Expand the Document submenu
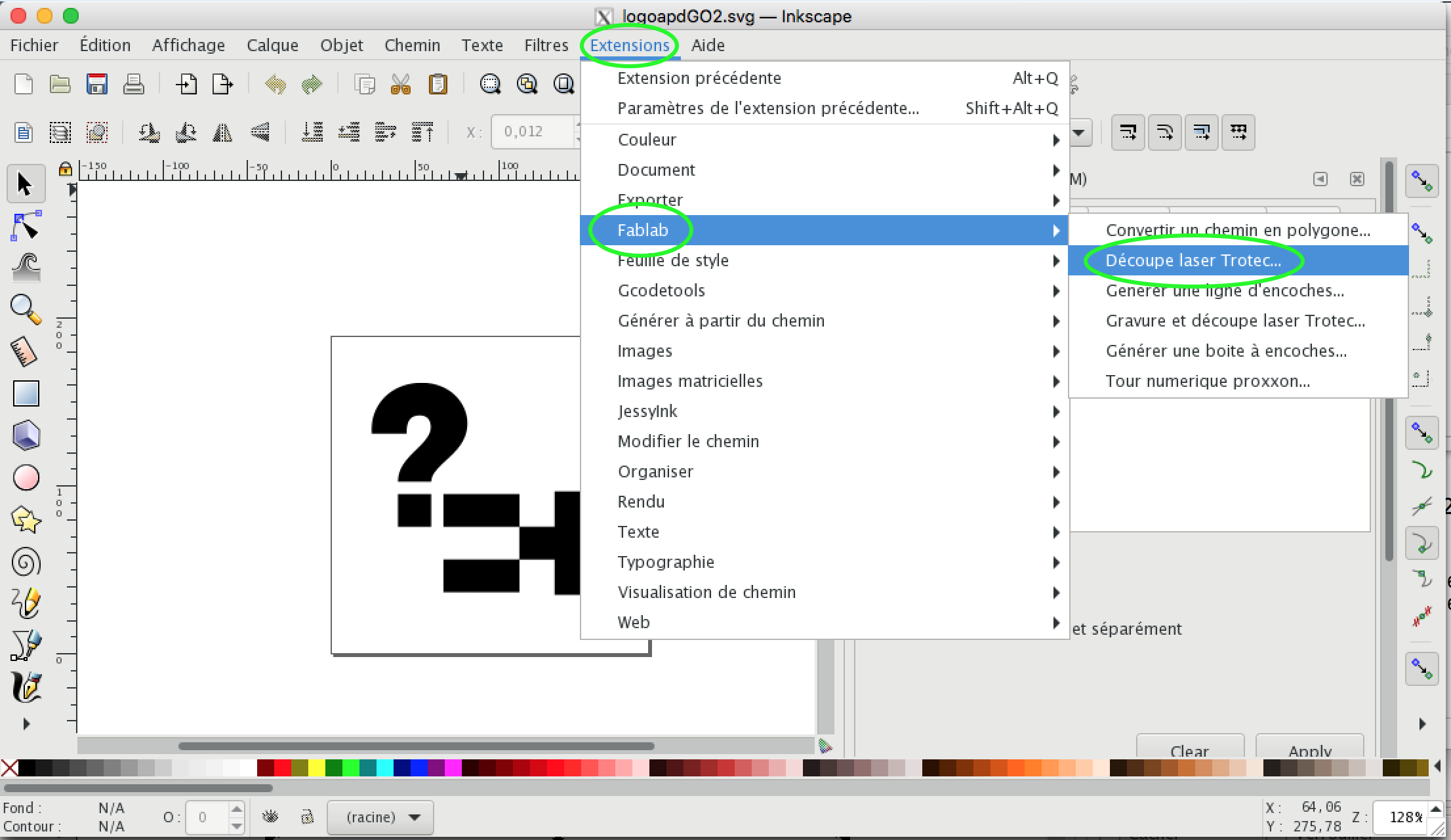The width and height of the screenshot is (1451, 840). tap(825, 170)
